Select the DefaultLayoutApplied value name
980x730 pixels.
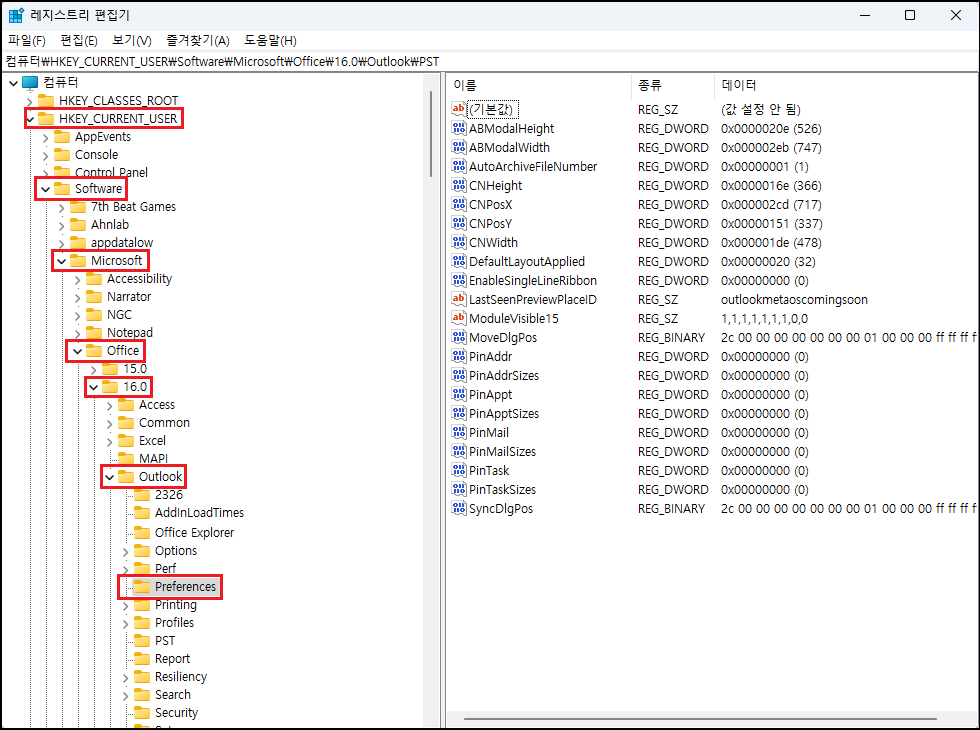click(x=527, y=261)
